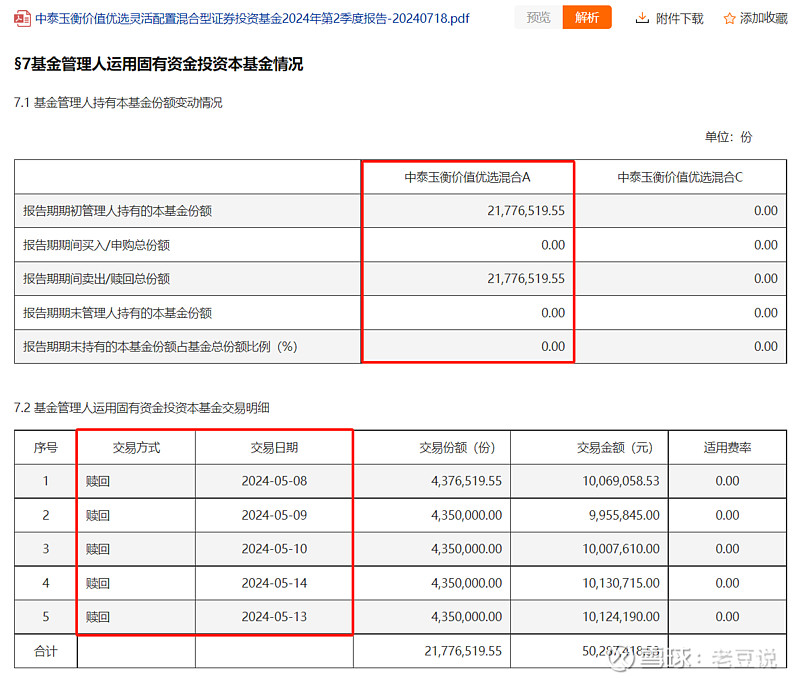
Task: Select the date 2024-05-09
Action: point(274,515)
